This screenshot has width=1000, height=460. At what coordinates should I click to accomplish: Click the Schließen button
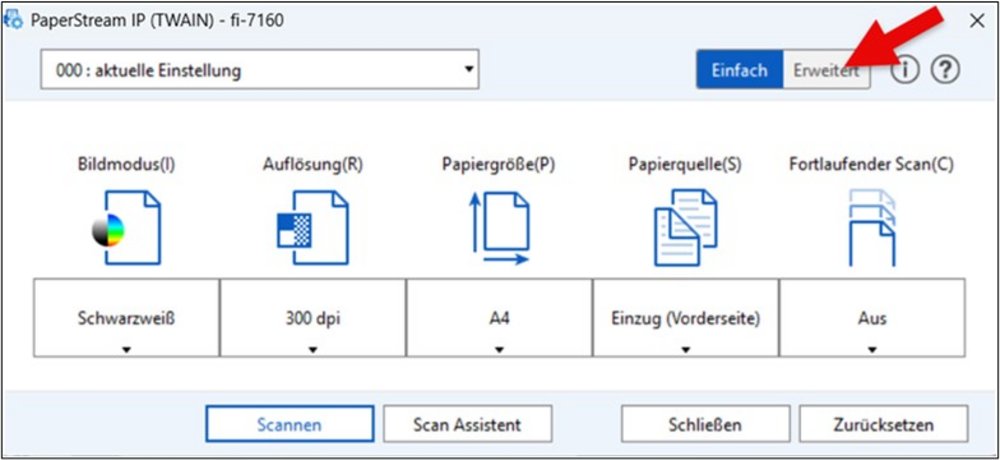pos(705,424)
